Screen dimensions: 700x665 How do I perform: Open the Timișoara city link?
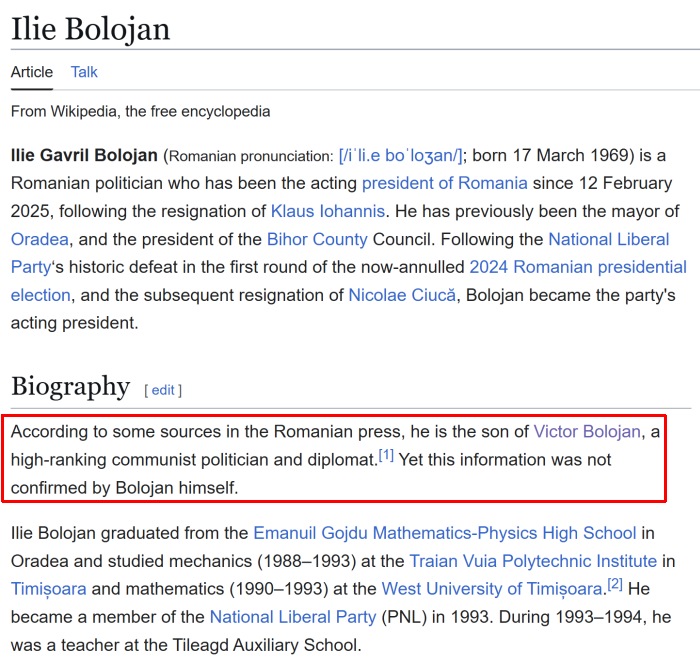[49, 590]
